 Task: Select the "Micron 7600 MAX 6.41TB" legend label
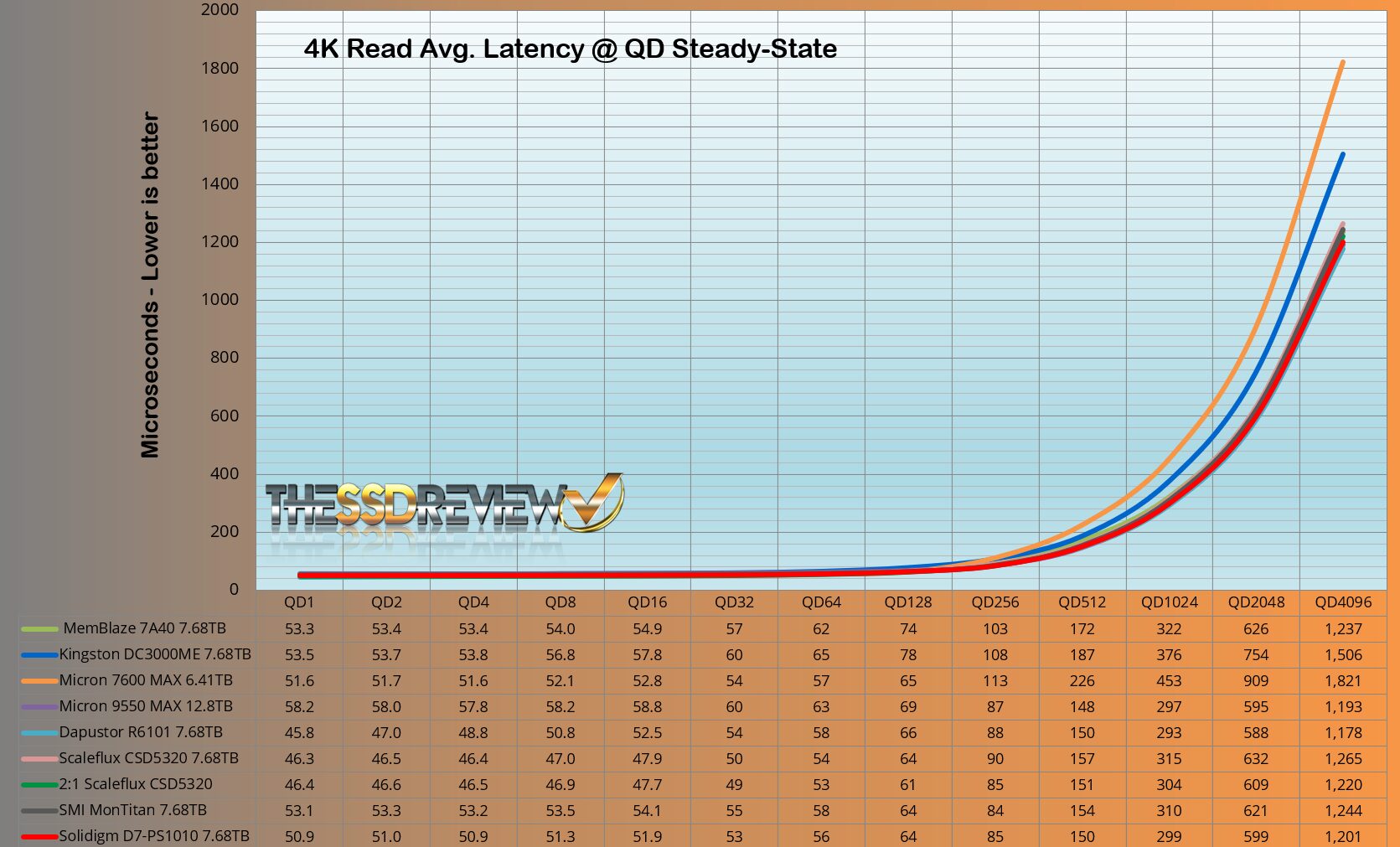146,680
